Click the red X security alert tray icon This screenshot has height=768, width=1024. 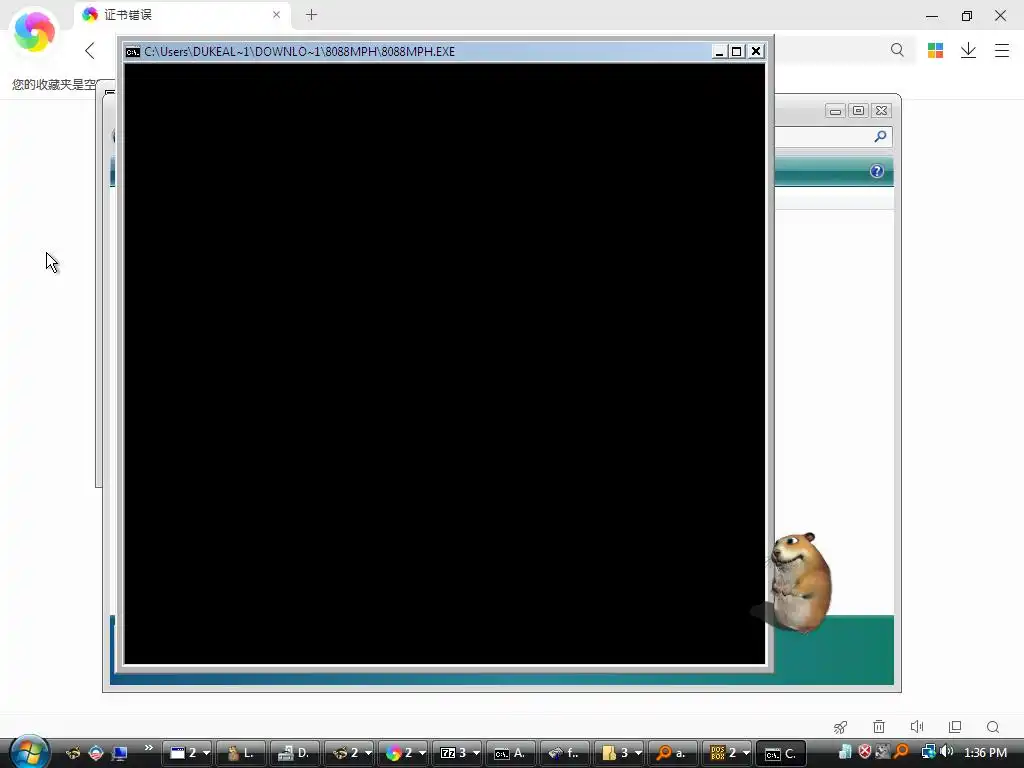(864, 752)
